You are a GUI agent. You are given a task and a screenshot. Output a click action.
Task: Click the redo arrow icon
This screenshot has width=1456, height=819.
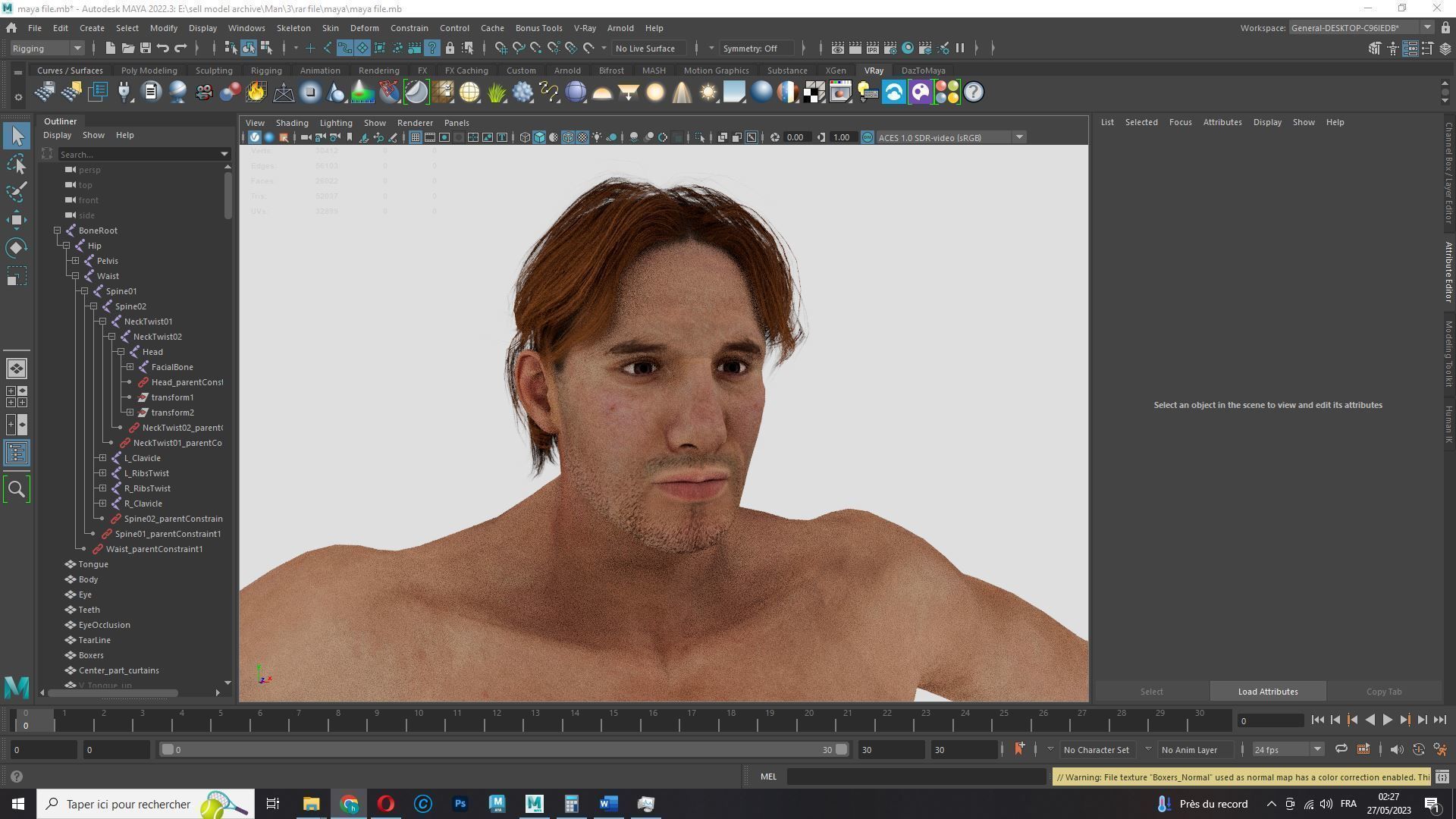click(180, 48)
